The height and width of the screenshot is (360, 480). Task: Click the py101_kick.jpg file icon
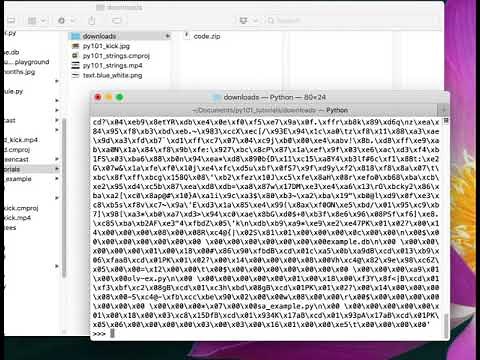[76, 46]
